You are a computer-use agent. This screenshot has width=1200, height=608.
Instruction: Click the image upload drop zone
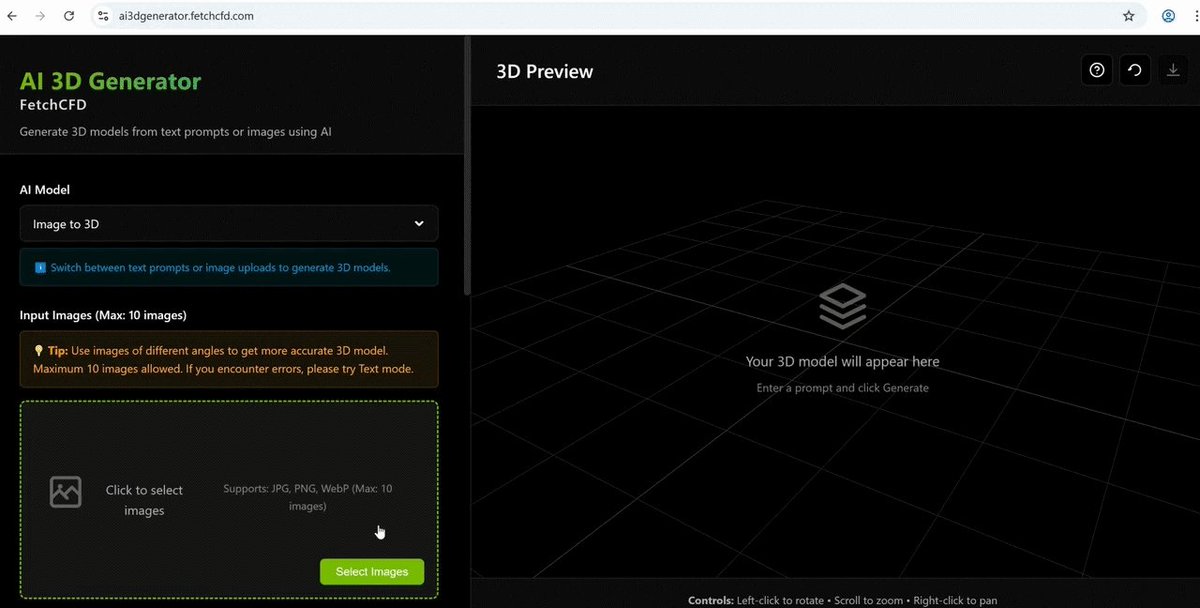(229, 500)
